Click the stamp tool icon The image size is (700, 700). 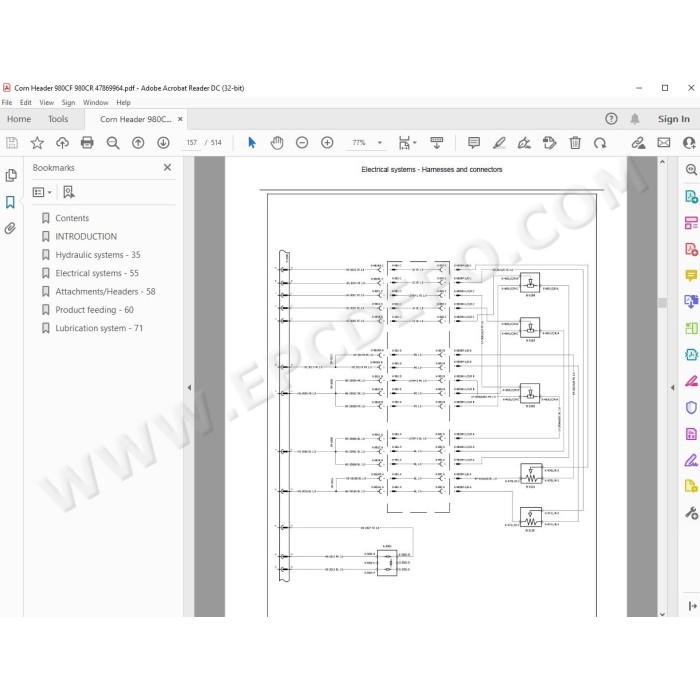549,143
